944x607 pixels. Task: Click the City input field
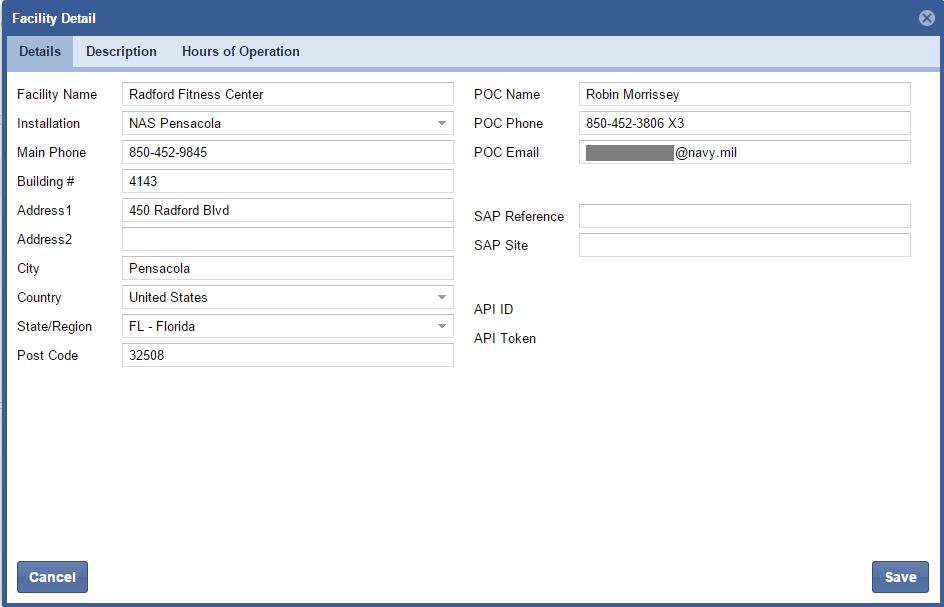coord(287,269)
